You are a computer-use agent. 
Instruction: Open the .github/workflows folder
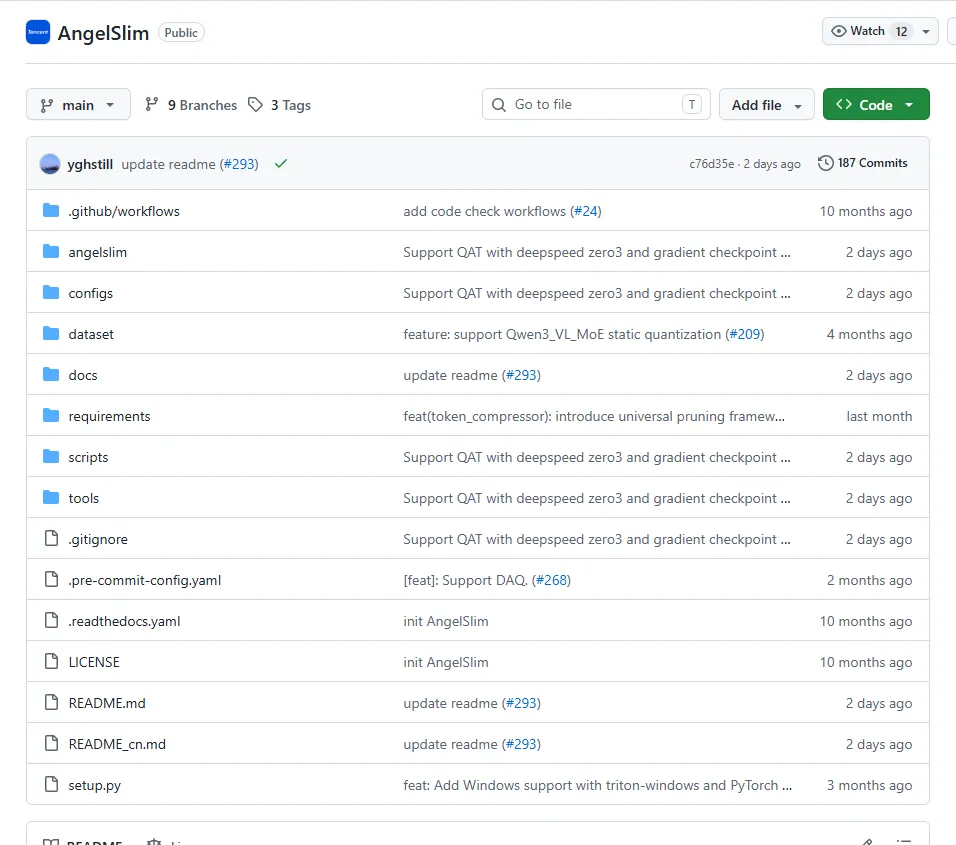click(124, 211)
